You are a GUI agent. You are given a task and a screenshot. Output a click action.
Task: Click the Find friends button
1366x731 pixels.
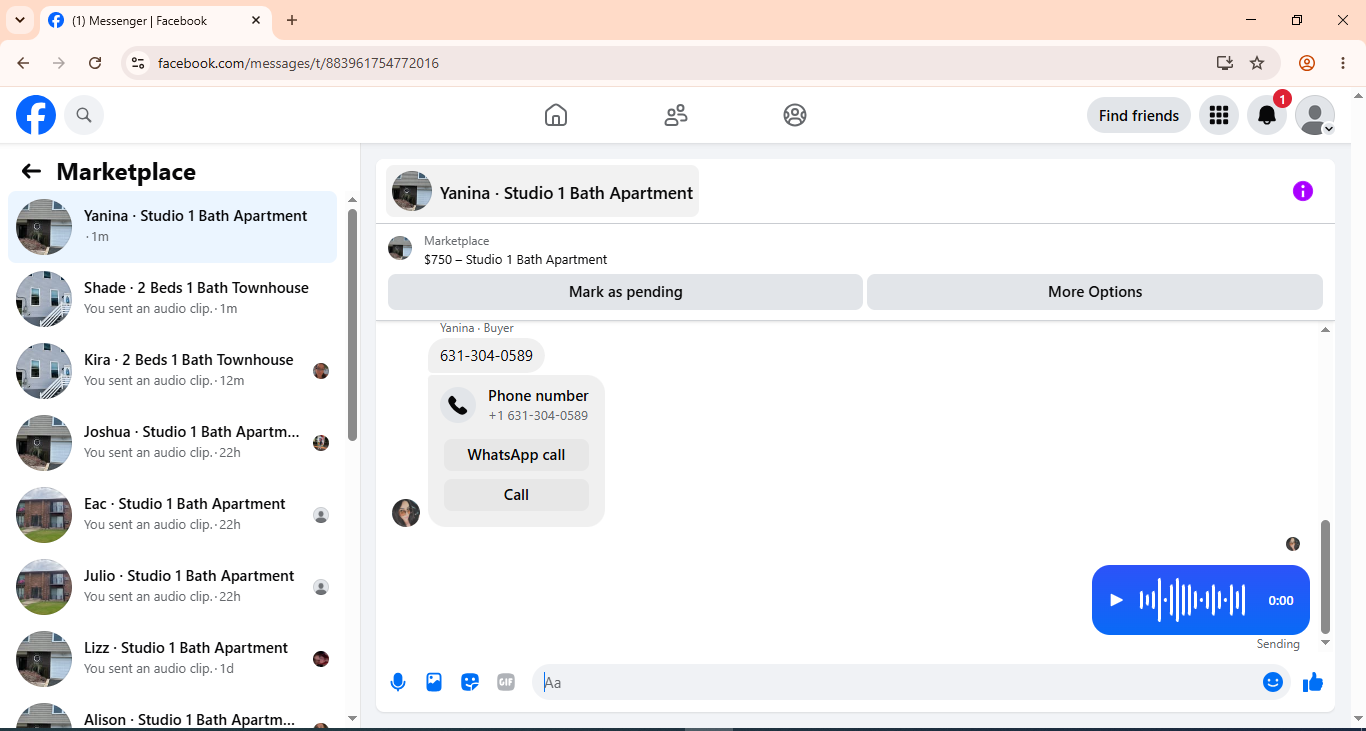click(1139, 115)
